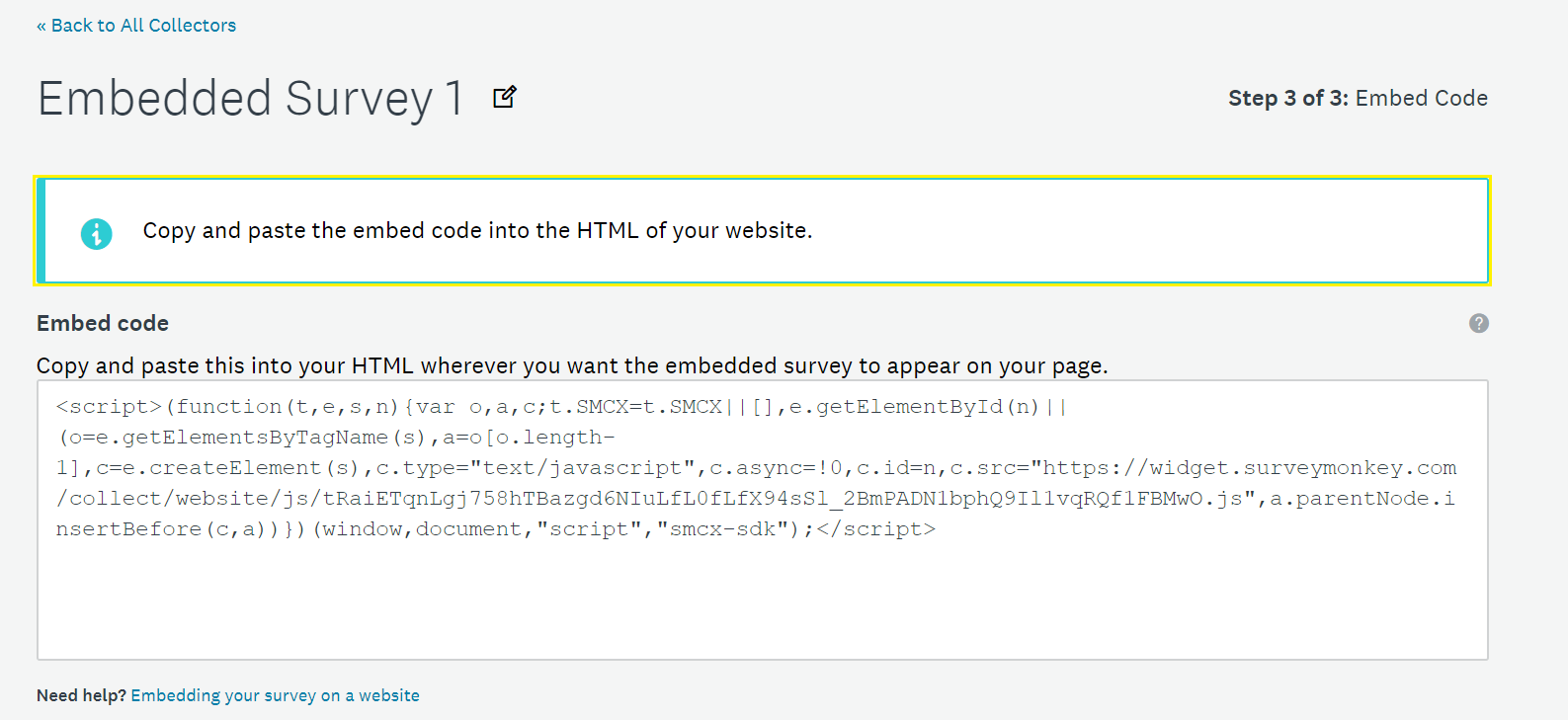
Task: Select the edit icon beside Embedded Survey 1
Action: (x=505, y=97)
